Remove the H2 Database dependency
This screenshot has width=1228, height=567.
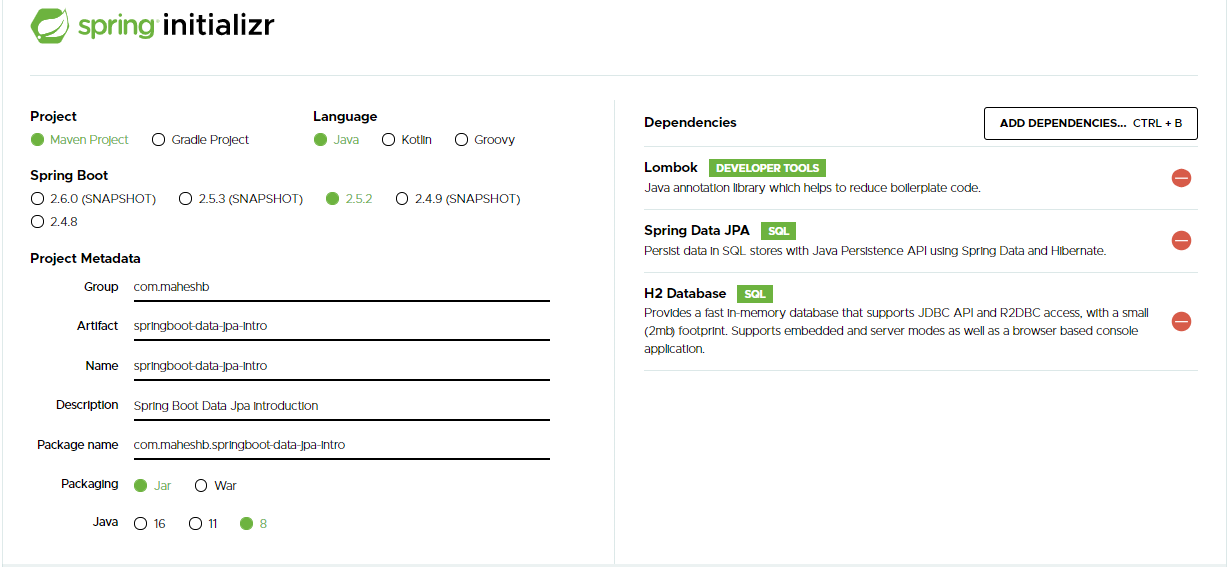click(1181, 322)
